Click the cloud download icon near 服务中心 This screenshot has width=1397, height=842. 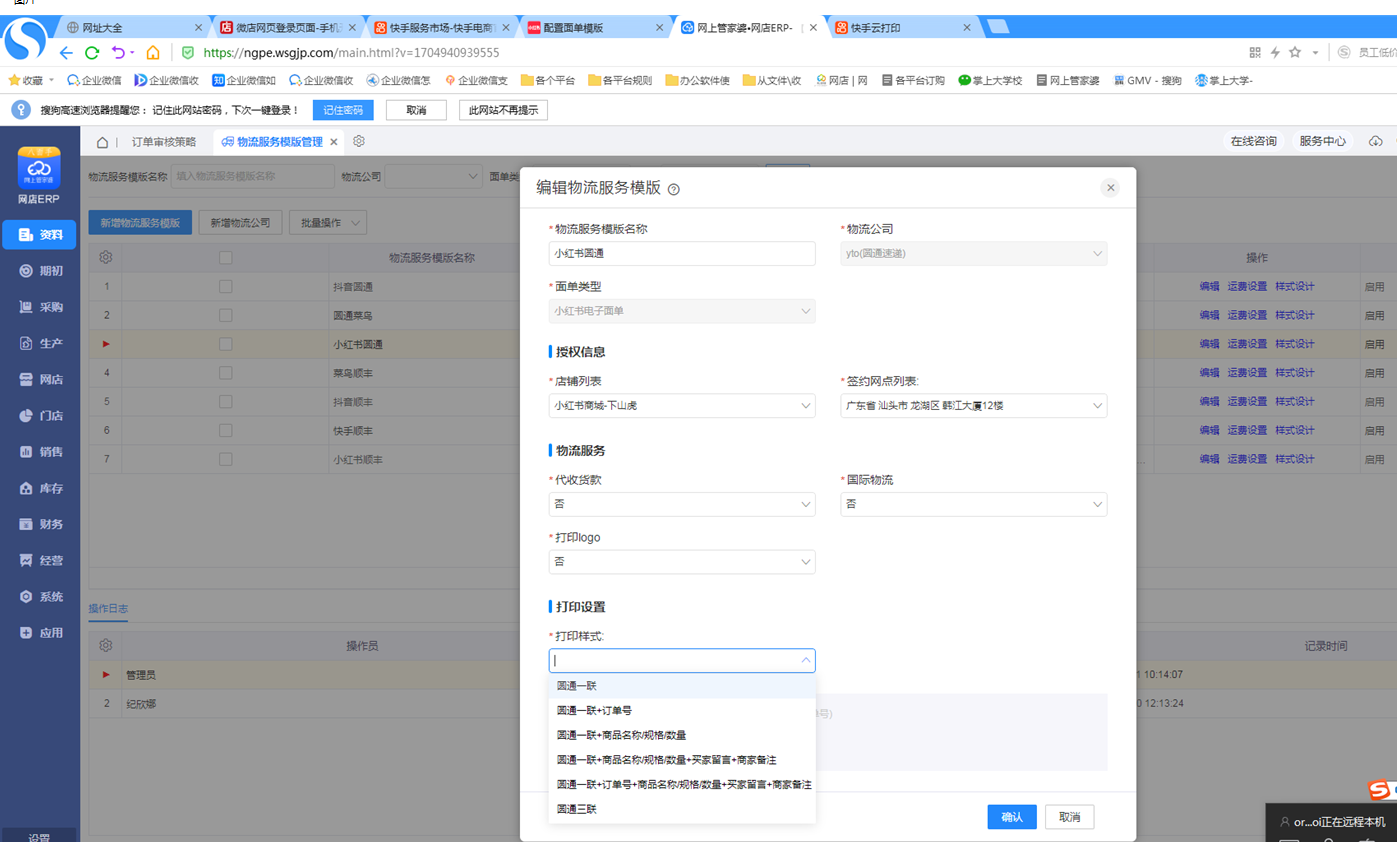point(1375,141)
